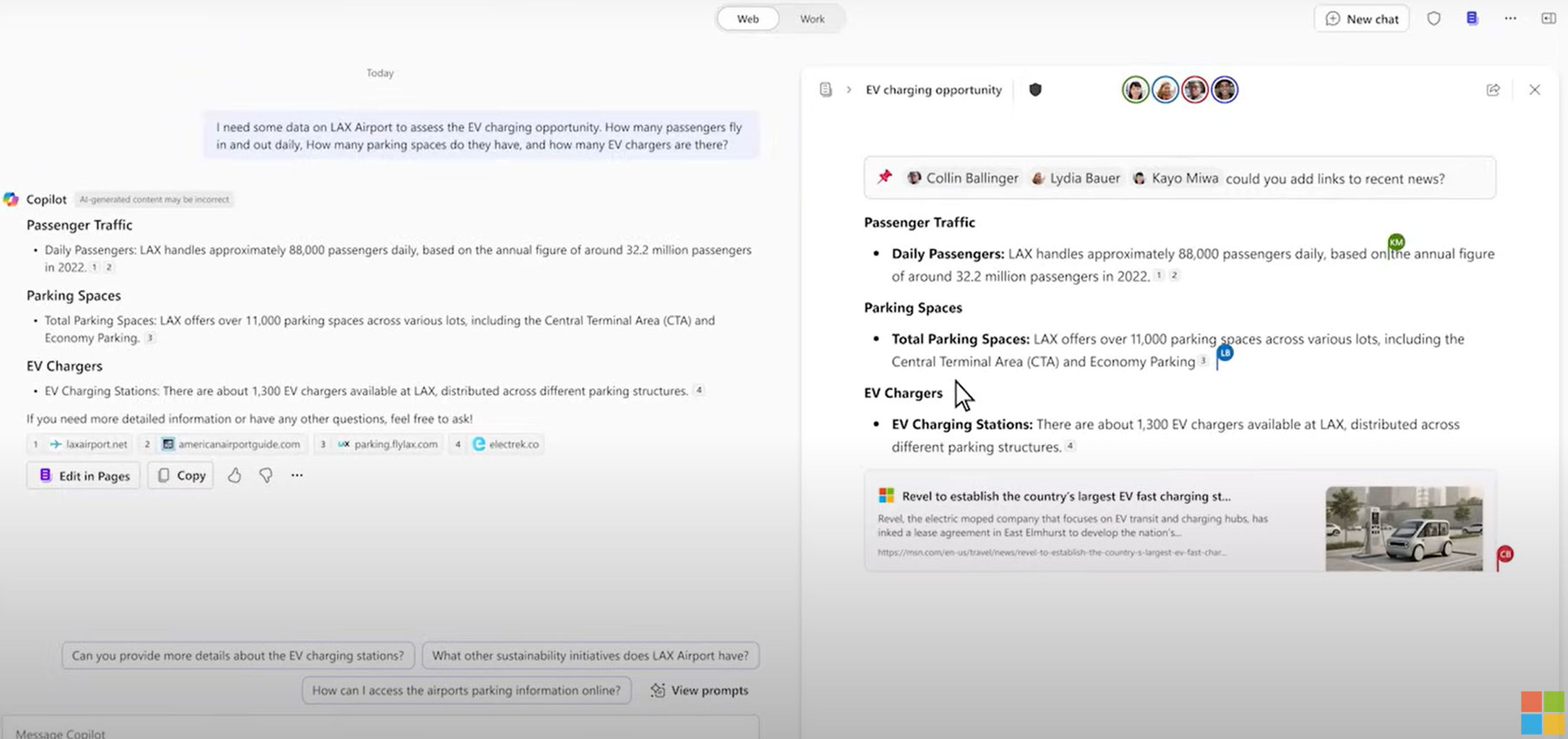
Task: Open View prompts
Action: point(699,690)
